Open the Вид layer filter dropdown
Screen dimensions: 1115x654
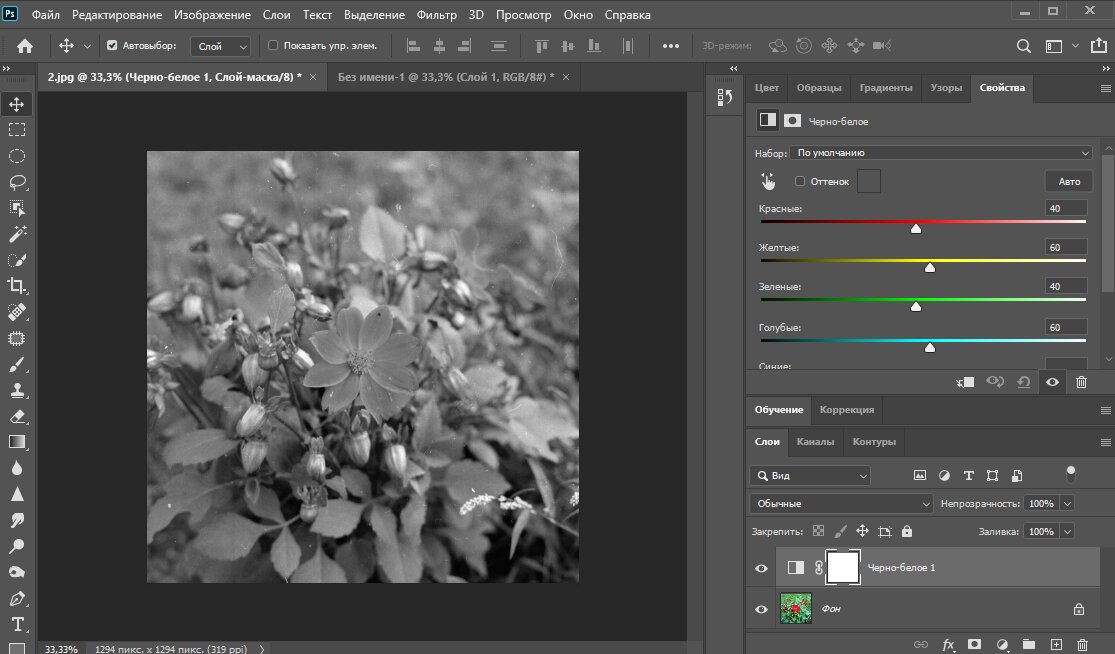click(810, 476)
